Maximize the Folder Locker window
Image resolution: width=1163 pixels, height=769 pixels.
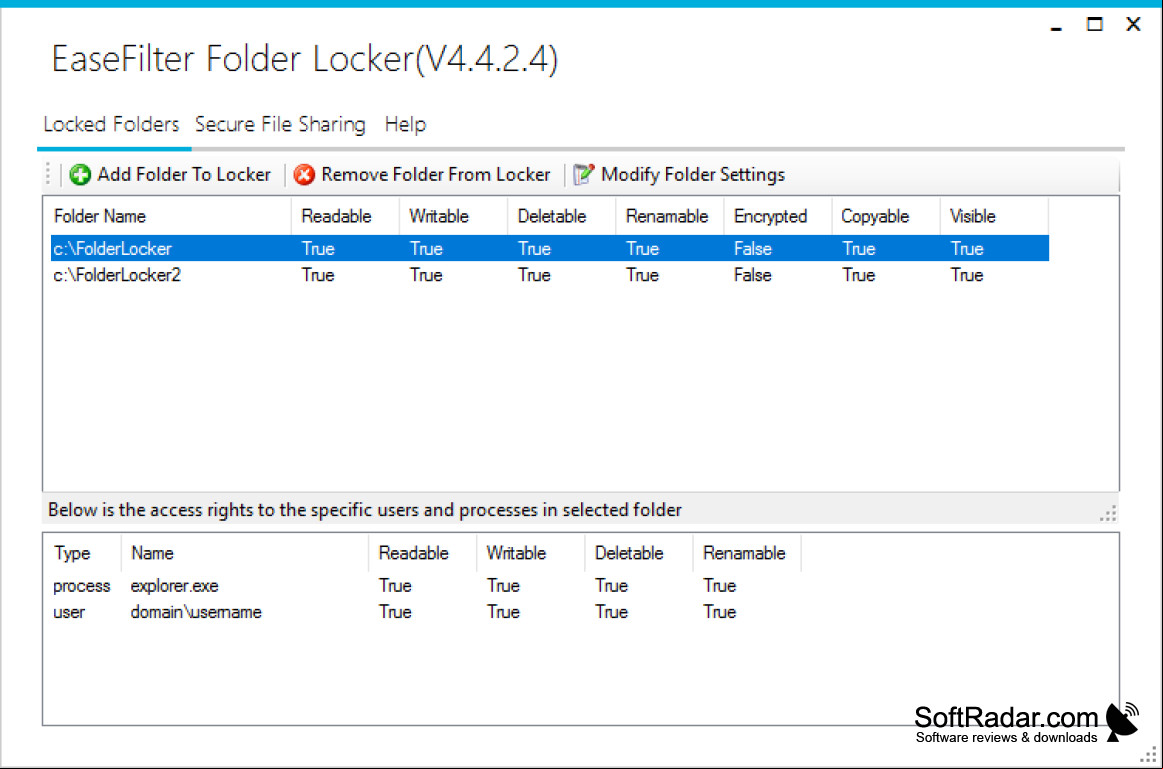(1095, 24)
